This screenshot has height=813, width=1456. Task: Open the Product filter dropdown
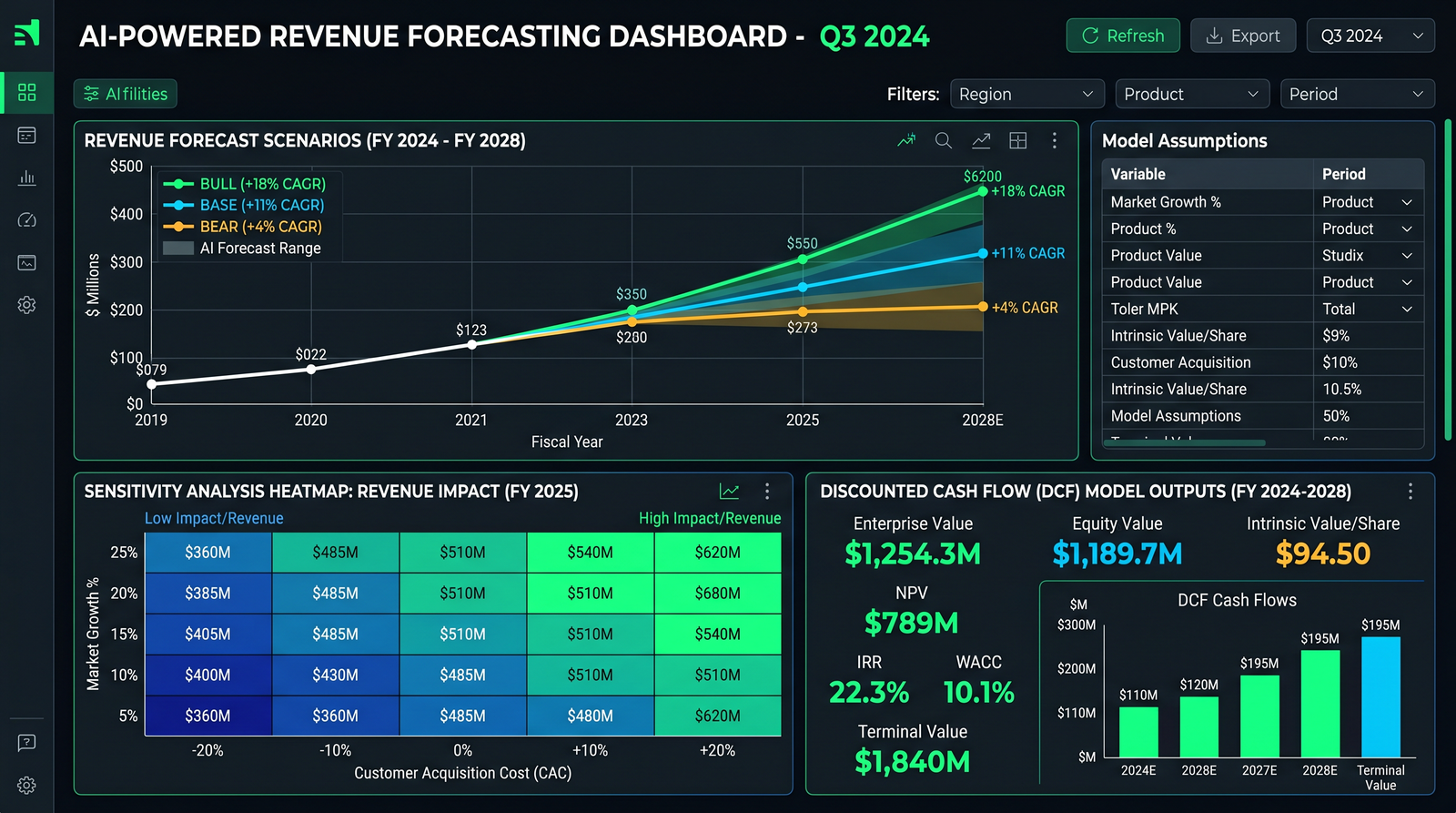coord(1192,94)
